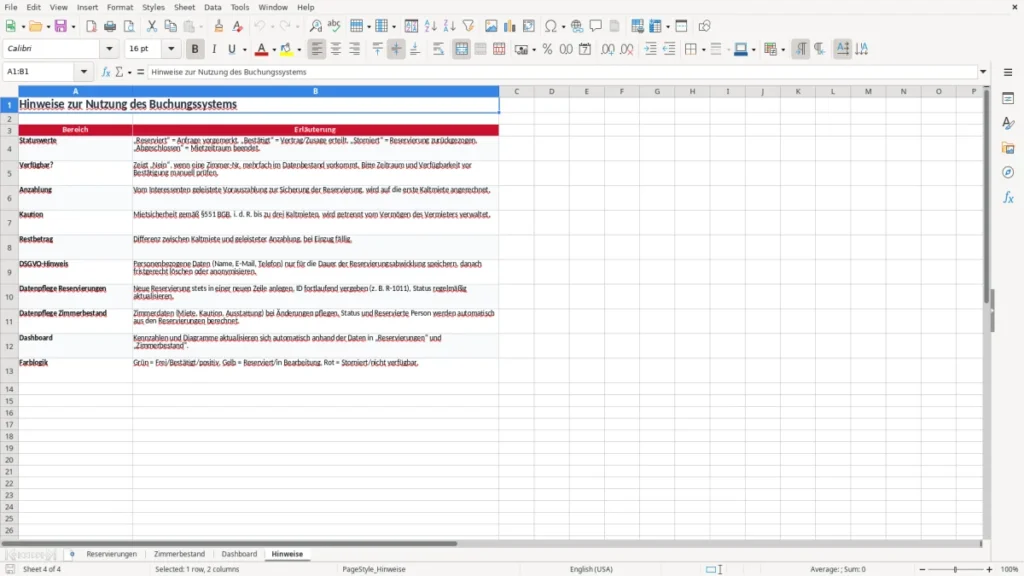Open the Background Color dropdown arrow
This screenshot has width=1024, height=576.
[299, 50]
